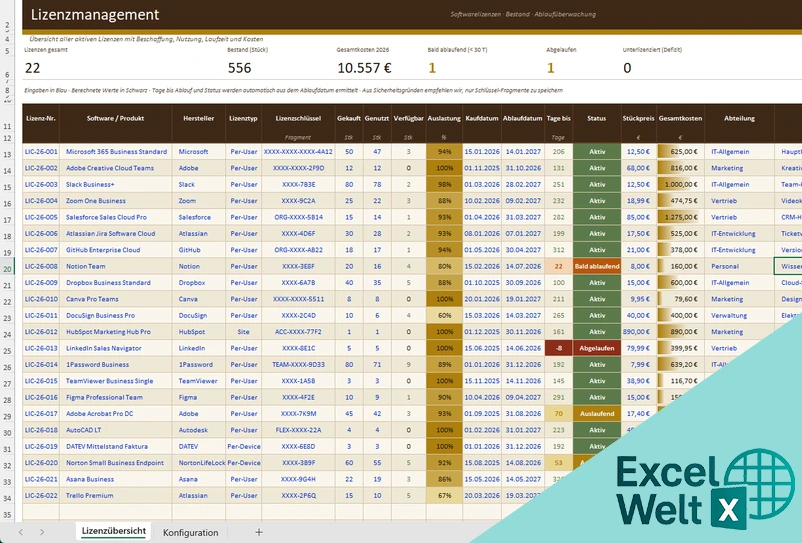Select Microsoft 365 Business Standard cell

point(116,152)
